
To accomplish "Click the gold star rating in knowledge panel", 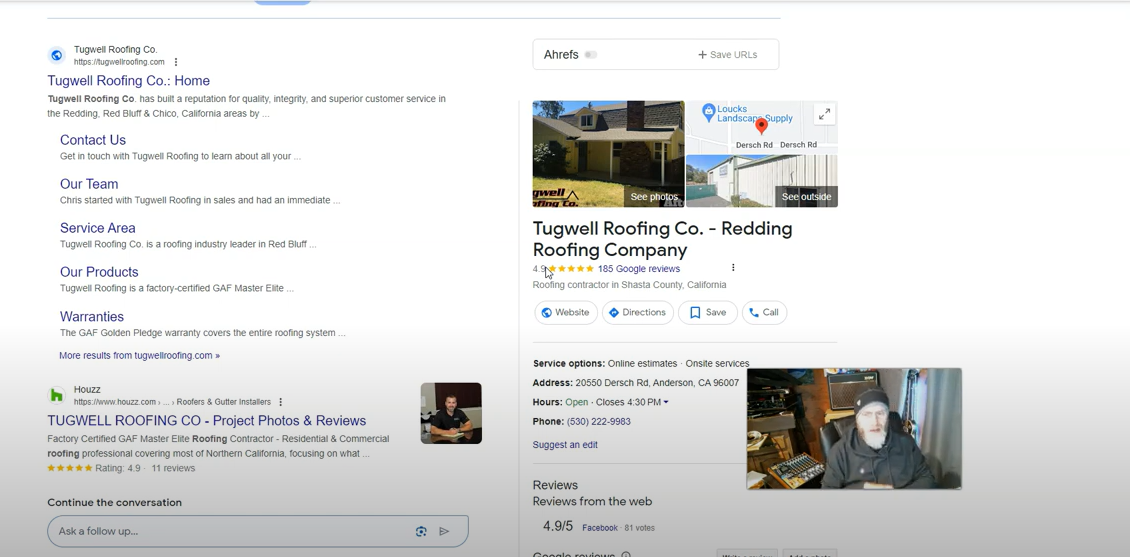I will click(571, 269).
